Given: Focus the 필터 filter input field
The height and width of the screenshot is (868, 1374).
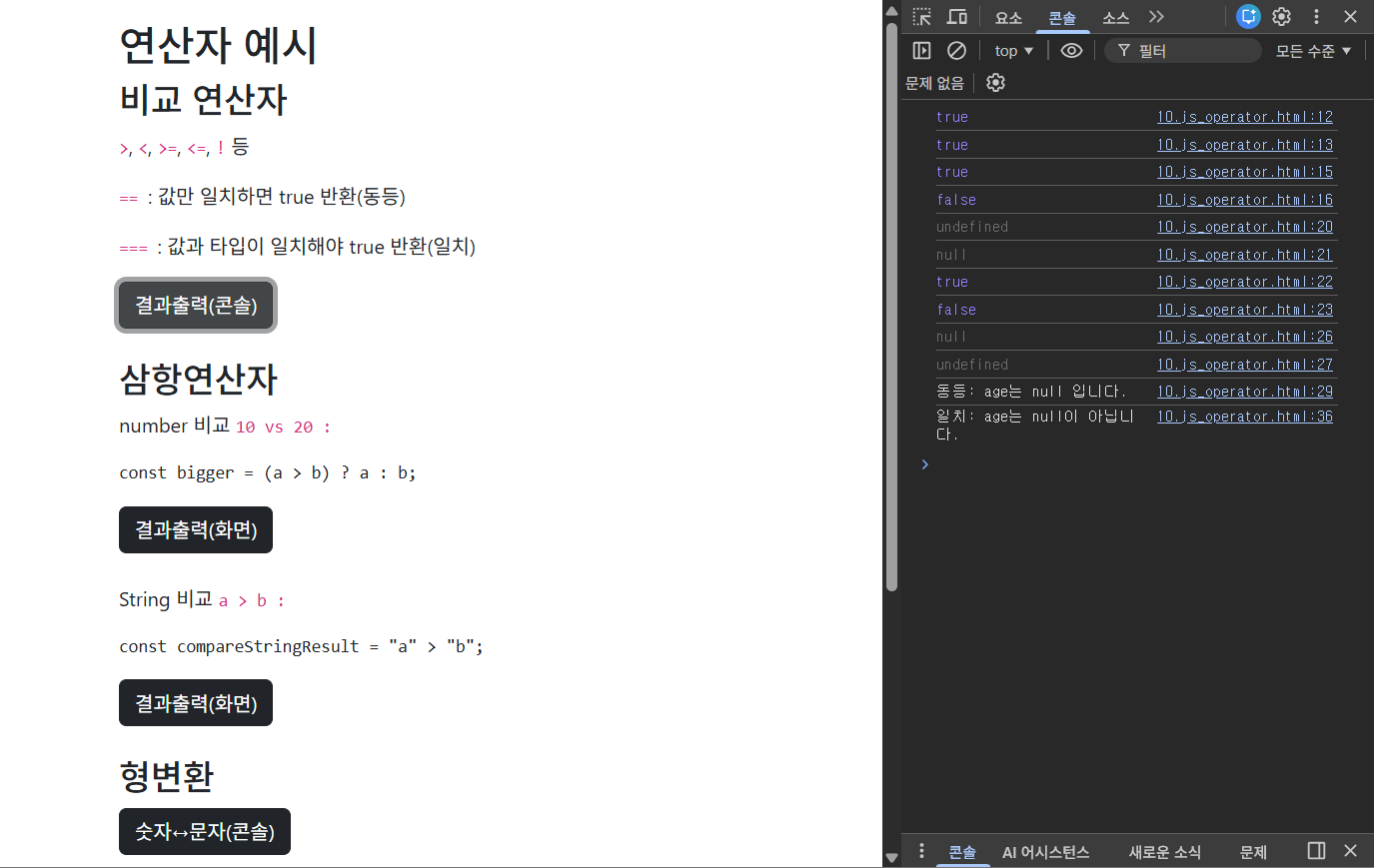Looking at the screenshot, I should (1183, 50).
